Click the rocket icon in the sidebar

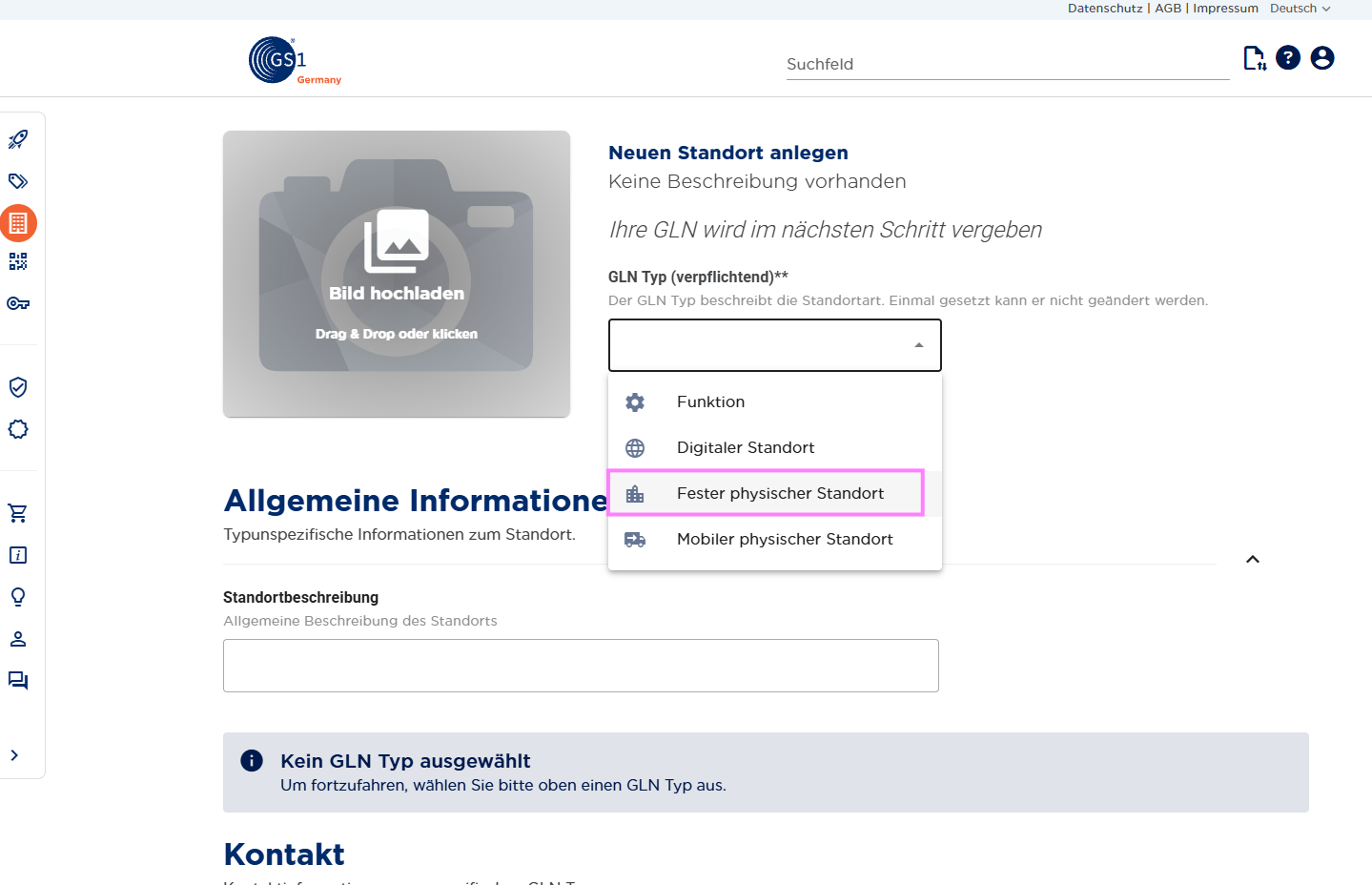[x=18, y=139]
